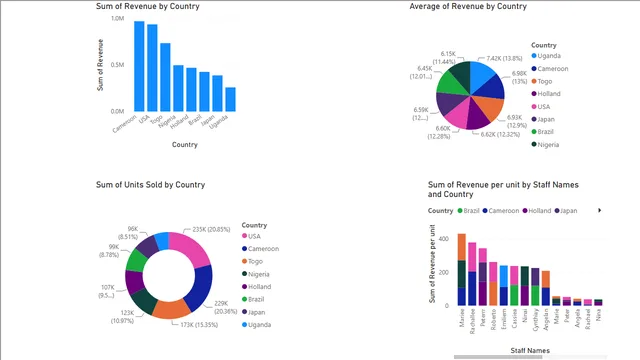Select USA in the Units Sold legend
The width and height of the screenshot is (640, 360).
pos(251,236)
